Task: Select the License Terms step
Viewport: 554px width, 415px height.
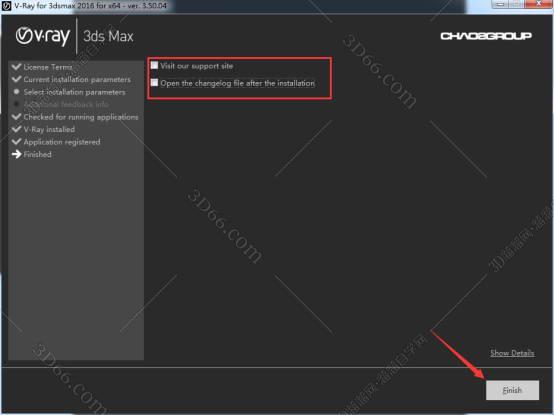Action: [48, 67]
